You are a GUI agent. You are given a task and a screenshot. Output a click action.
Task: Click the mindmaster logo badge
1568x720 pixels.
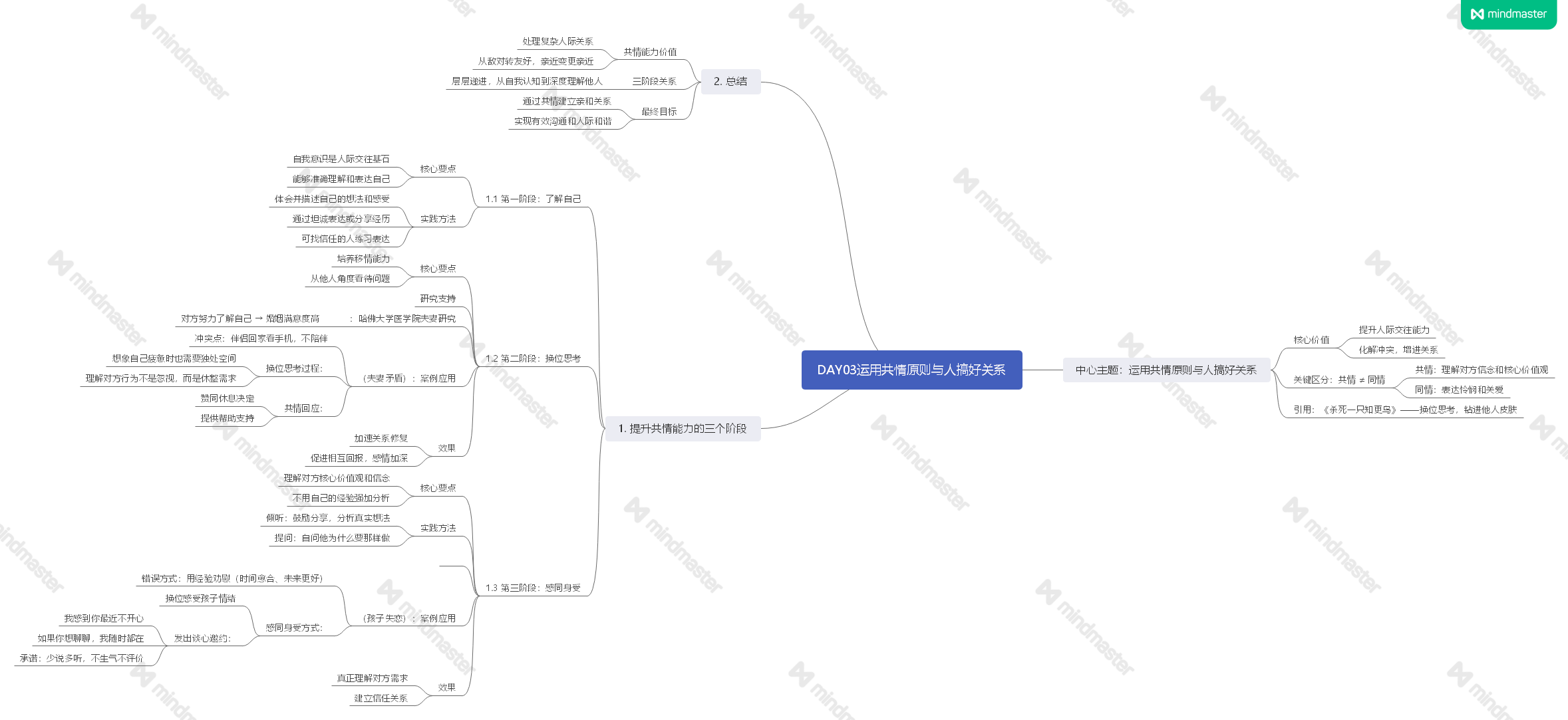click(1508, 14)
